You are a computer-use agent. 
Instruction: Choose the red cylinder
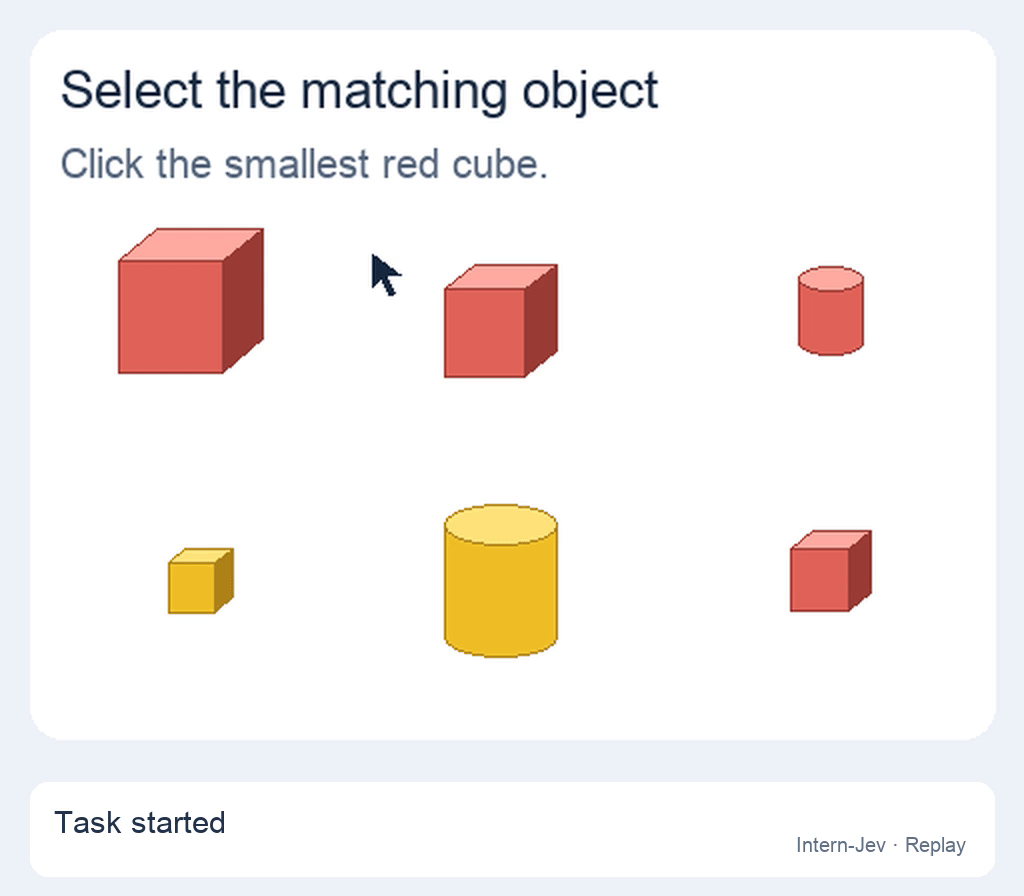(x=831, y=311)
